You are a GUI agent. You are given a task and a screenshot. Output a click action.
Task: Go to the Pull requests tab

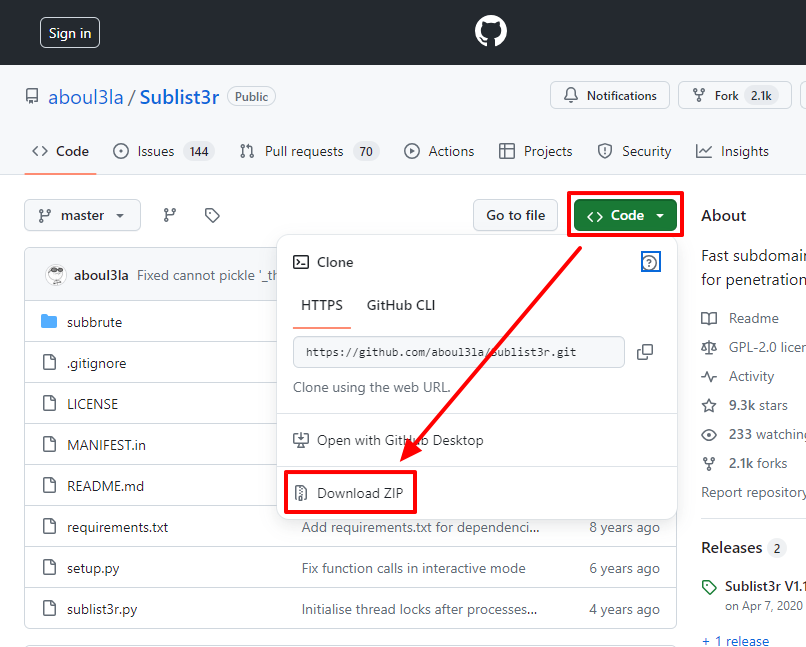click(x=309, y=151)
